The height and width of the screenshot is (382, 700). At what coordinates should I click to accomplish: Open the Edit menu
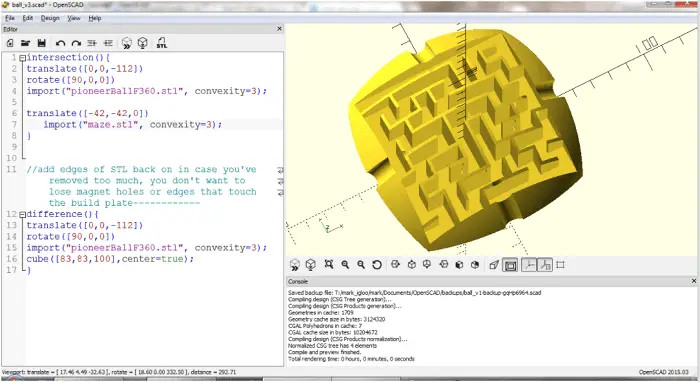point(28,18)
